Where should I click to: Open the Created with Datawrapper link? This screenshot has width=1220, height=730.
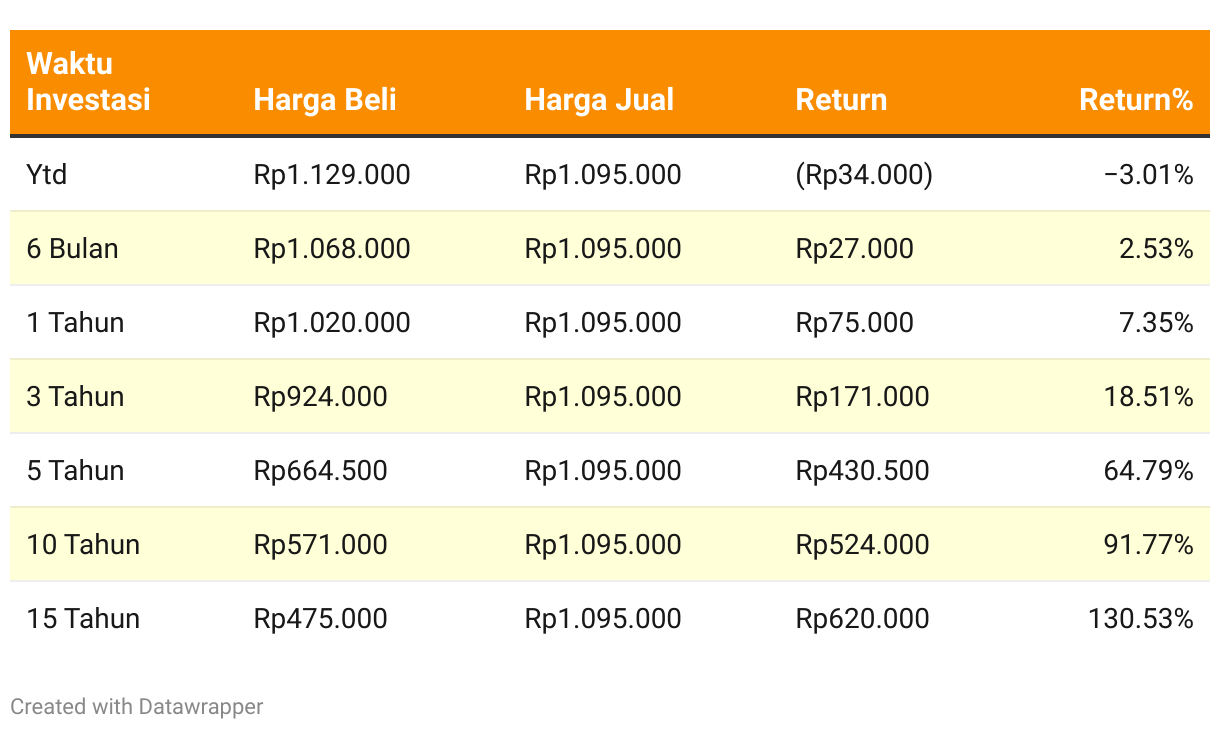coord(137,706)
